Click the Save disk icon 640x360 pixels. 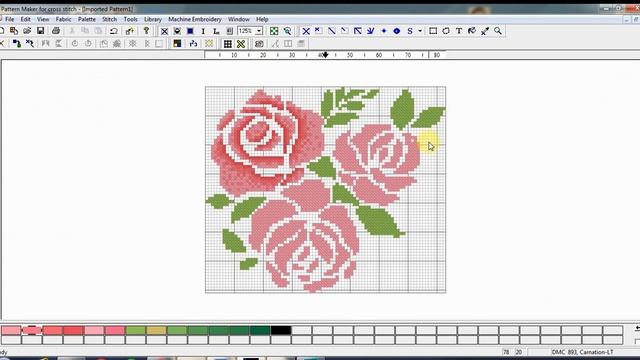pos(40,31)
